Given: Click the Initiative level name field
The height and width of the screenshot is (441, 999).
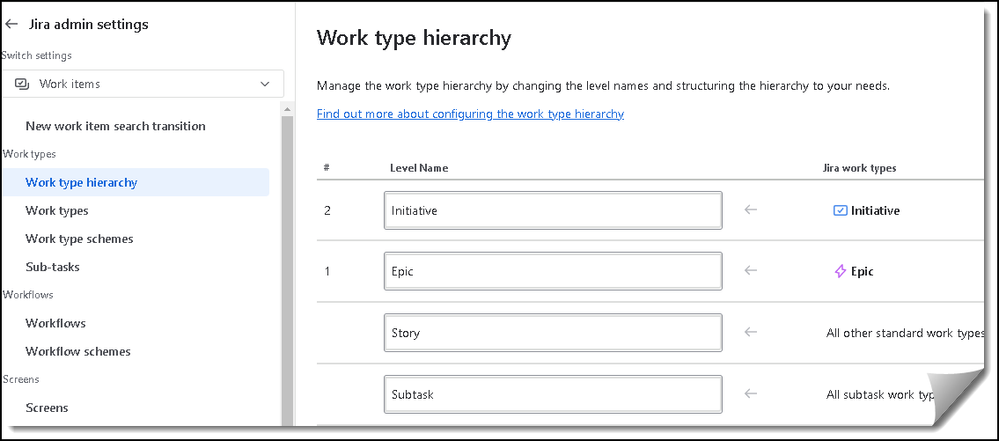Looking at the screenshot, I should point(553,210).
